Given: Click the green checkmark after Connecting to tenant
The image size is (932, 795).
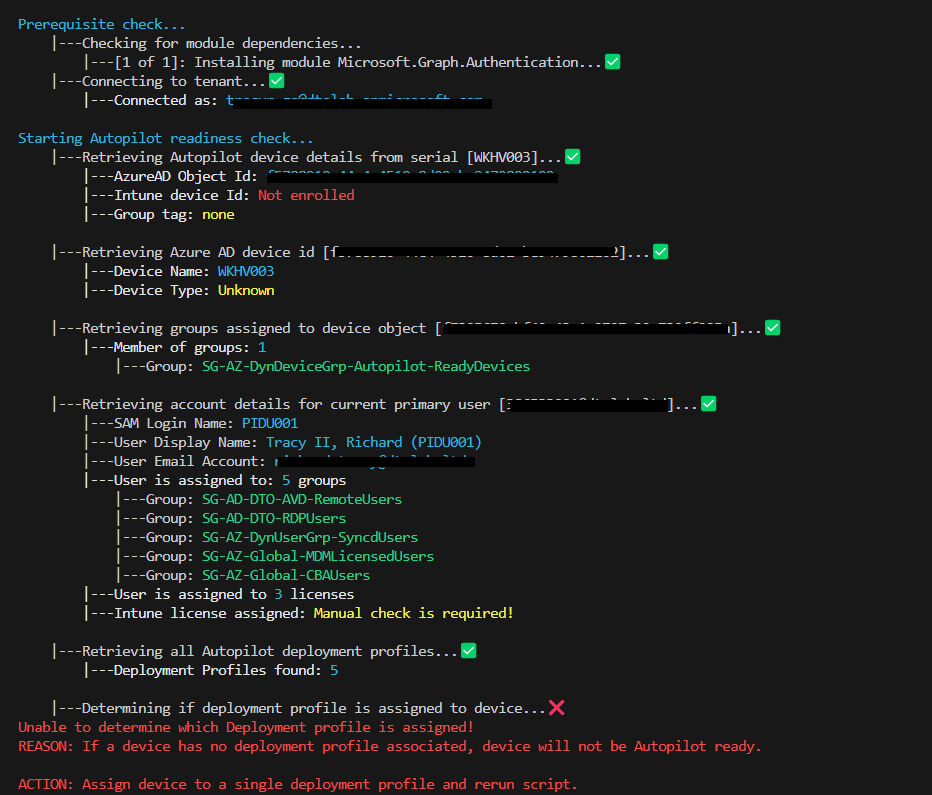Looking at the screenshot, I should (x=276, y=81).
